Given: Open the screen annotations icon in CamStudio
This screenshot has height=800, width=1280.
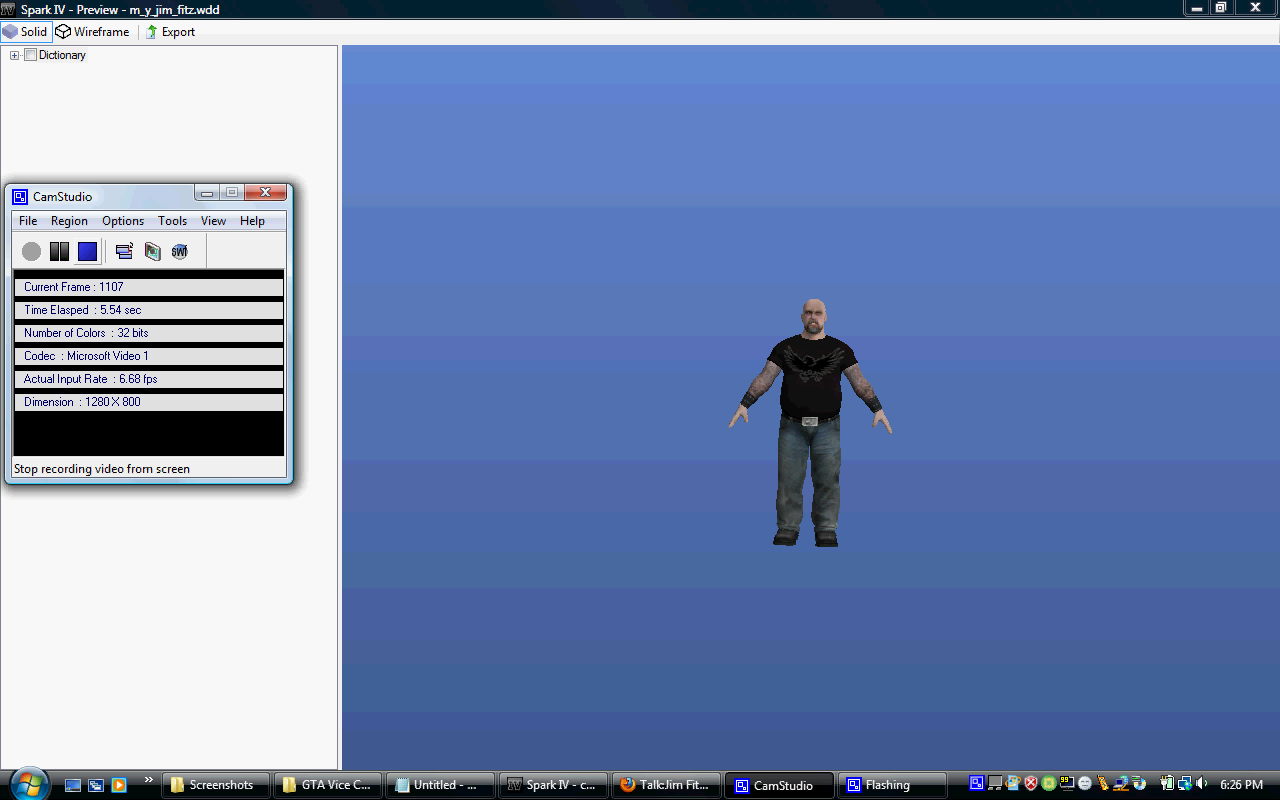Looking at the screenshot, I should pyautogui.click(x=152, y=251).
